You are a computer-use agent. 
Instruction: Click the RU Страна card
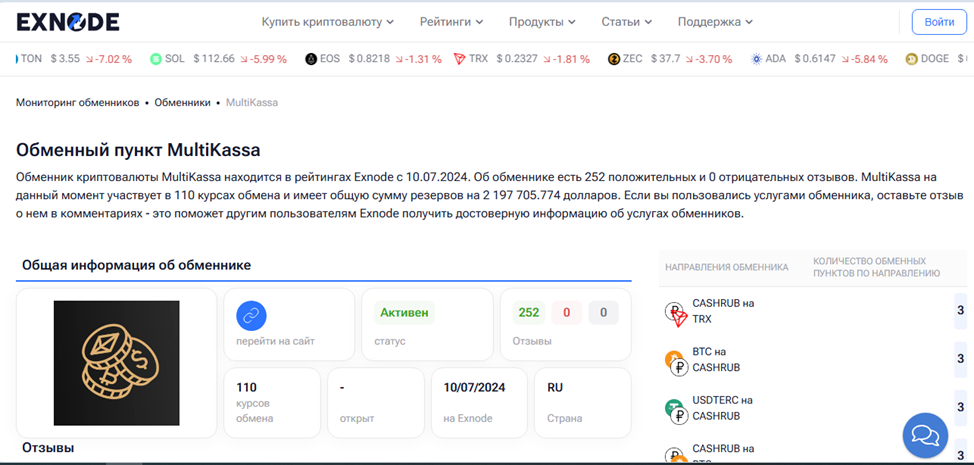click(583, 403)
